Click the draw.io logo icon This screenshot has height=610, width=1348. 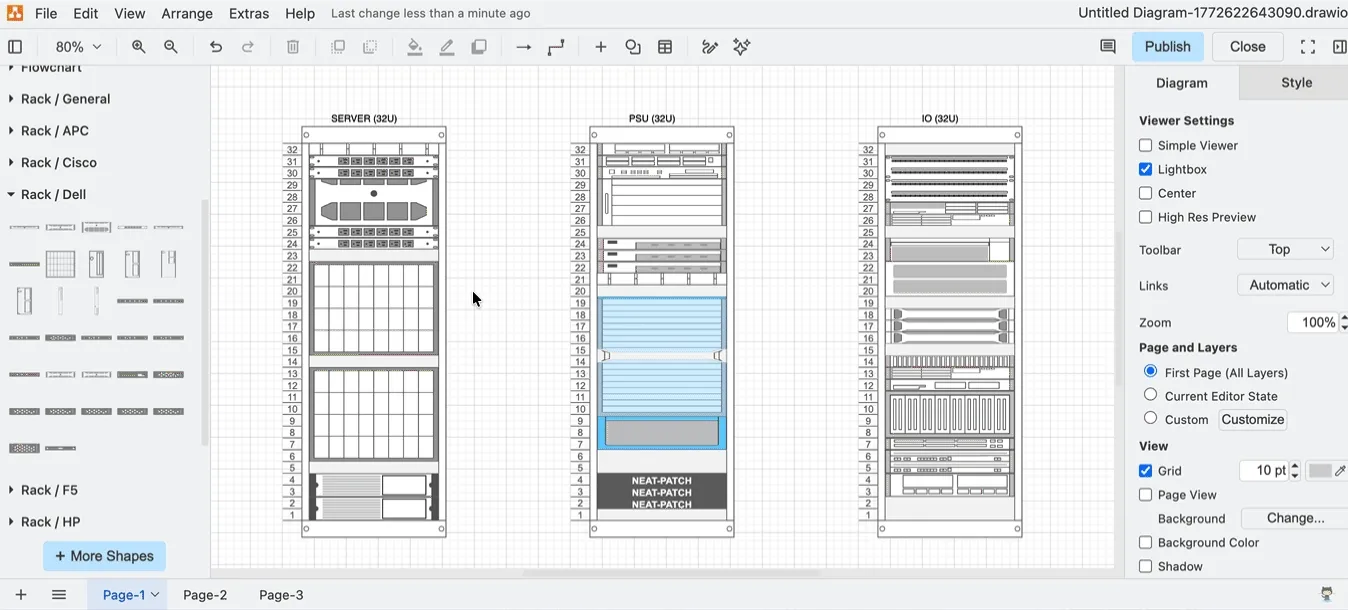(x=15, y=13)
